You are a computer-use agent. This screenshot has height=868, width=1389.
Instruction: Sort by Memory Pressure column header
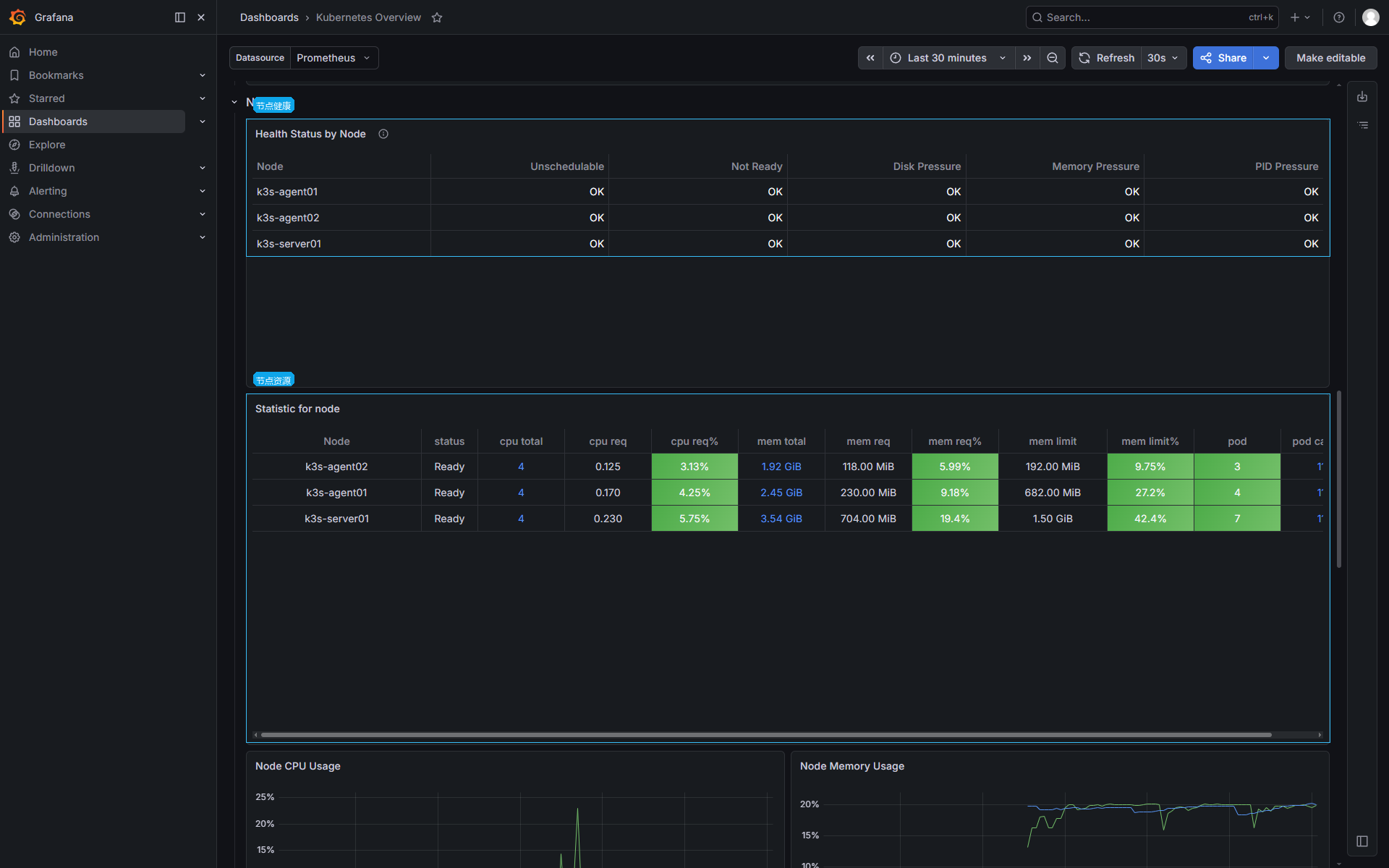(x=1095, y=166)
